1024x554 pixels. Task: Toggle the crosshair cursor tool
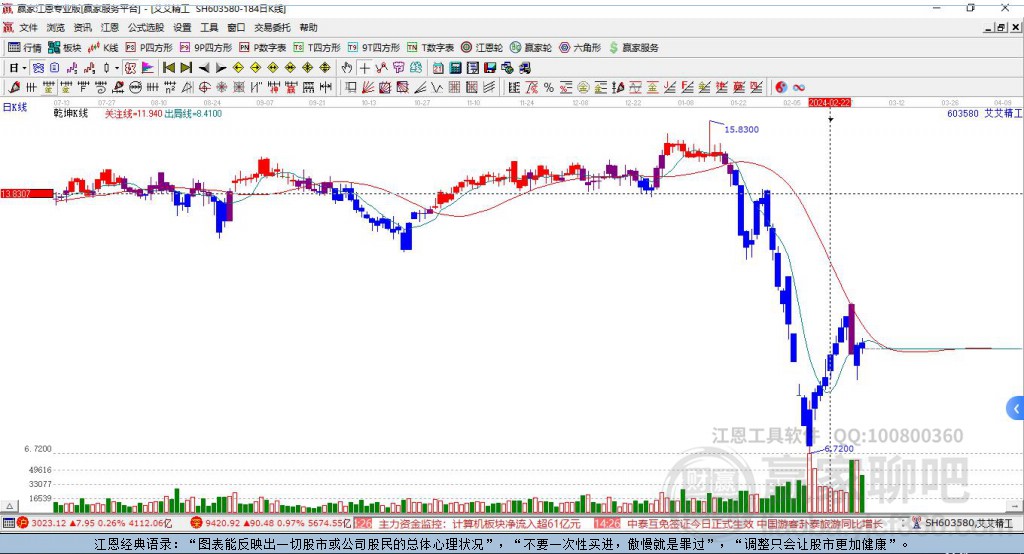click(x=364, y=68)
